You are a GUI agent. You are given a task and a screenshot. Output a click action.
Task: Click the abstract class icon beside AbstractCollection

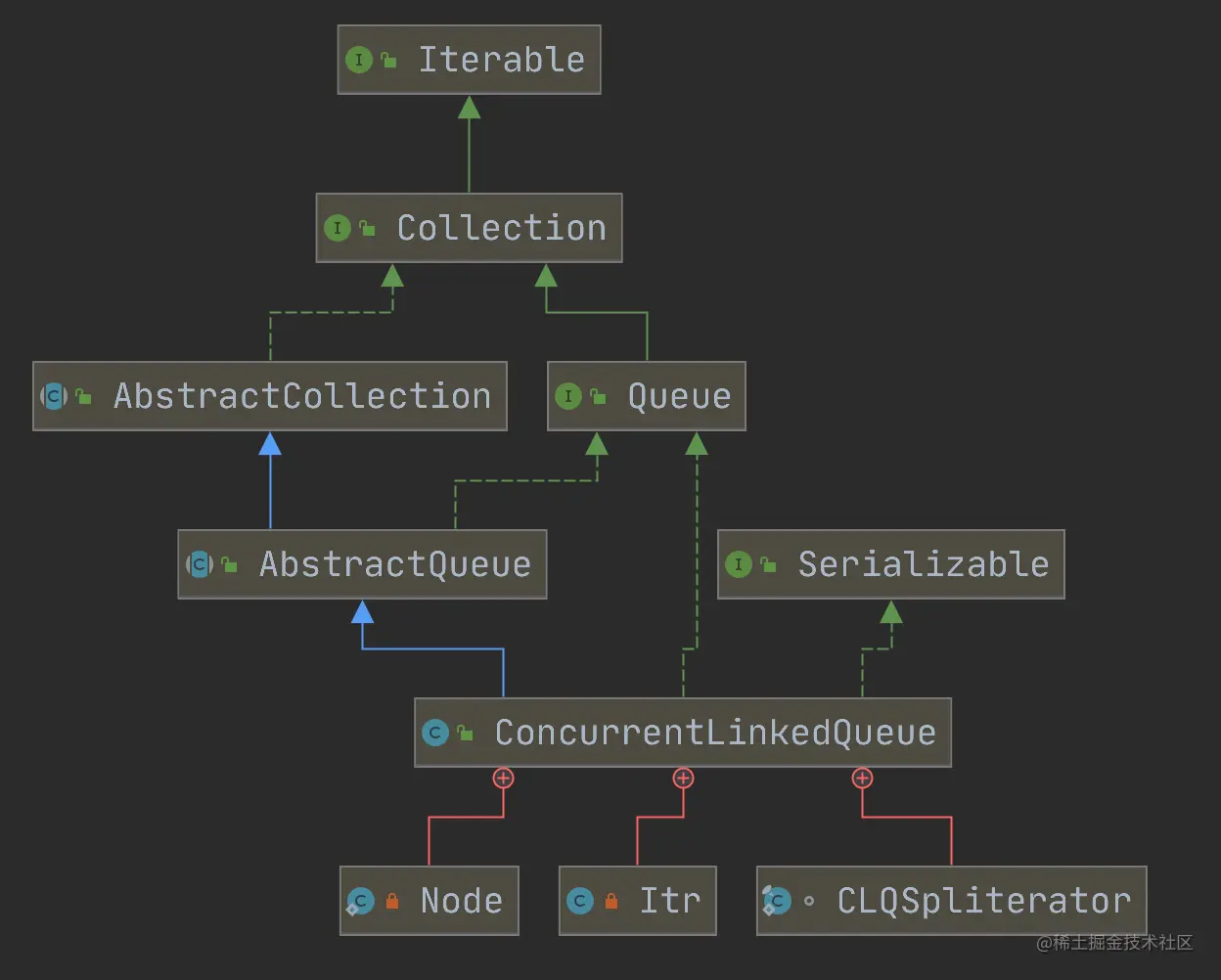pyautogui.click(x=54, y=396)
